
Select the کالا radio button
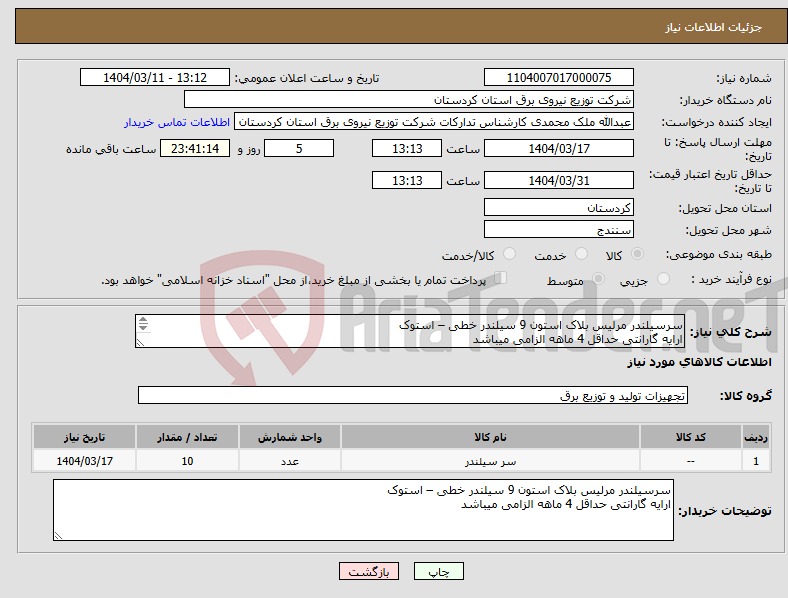pos(637,254)
